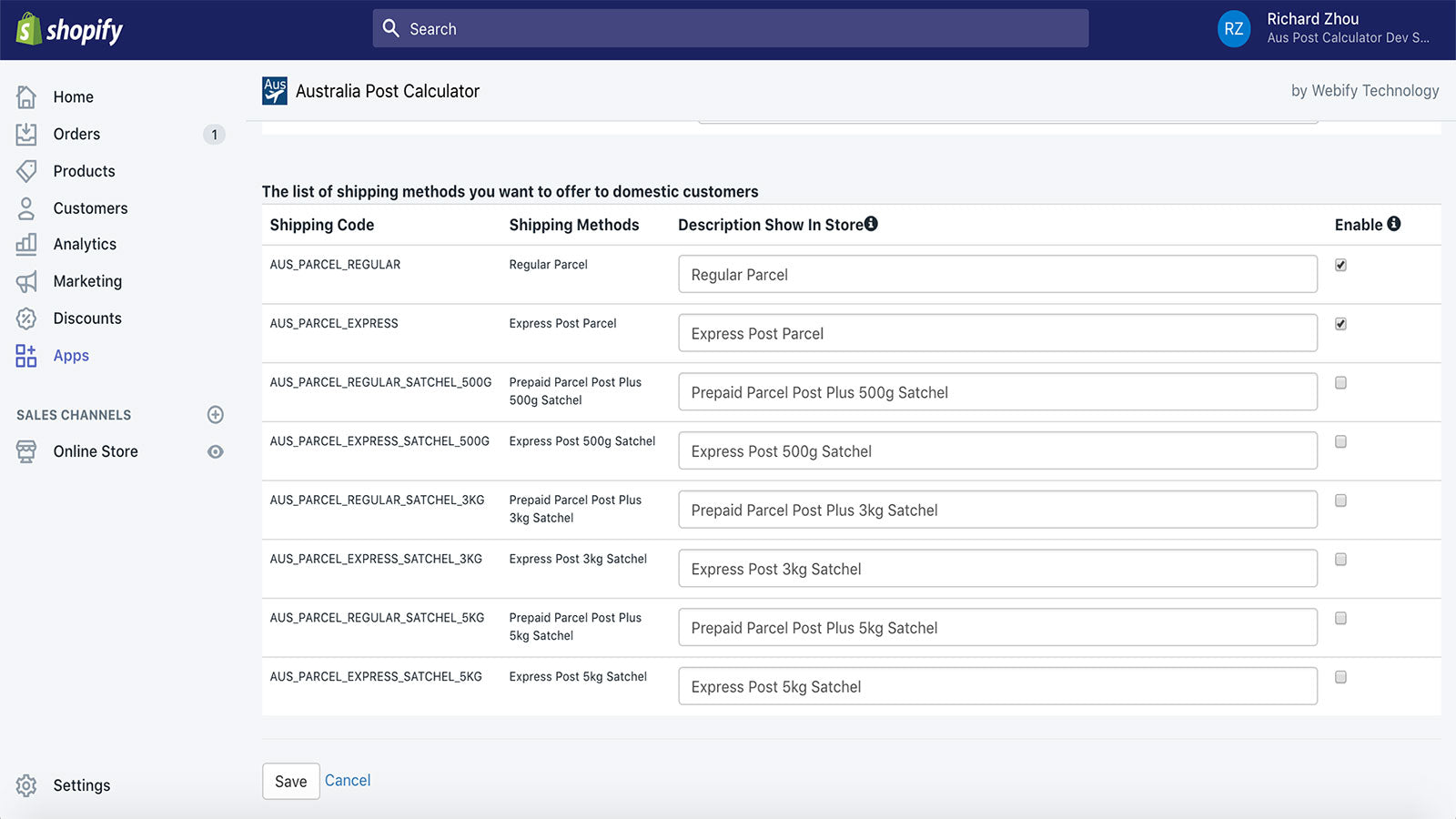Image resolution: width=1456 pixels, height=819 pixels.
Task: Click the Analytics bar chart icon
Action: 25,244
